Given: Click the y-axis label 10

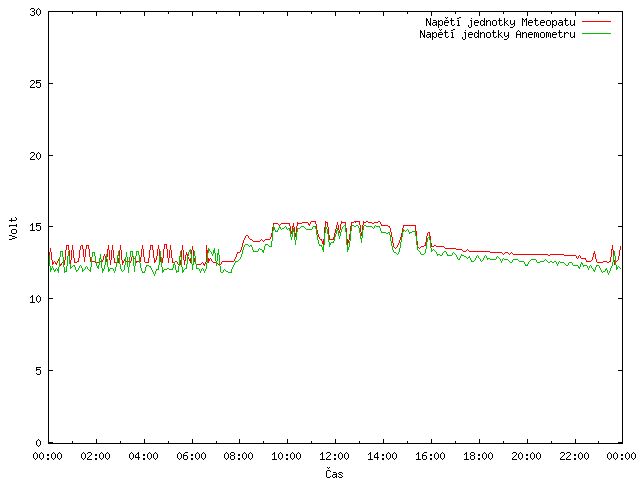Looking at the screenshot, I should [36, 299].
